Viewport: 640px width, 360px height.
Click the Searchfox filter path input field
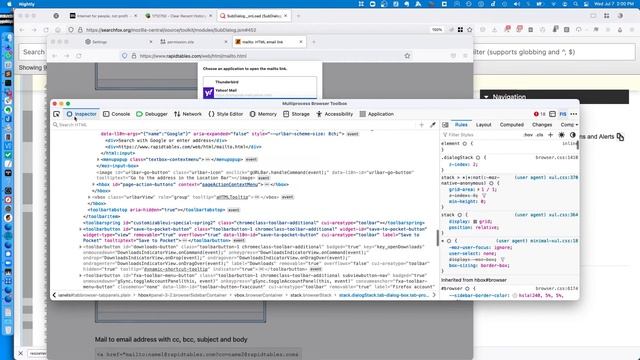tap(554, 52)
